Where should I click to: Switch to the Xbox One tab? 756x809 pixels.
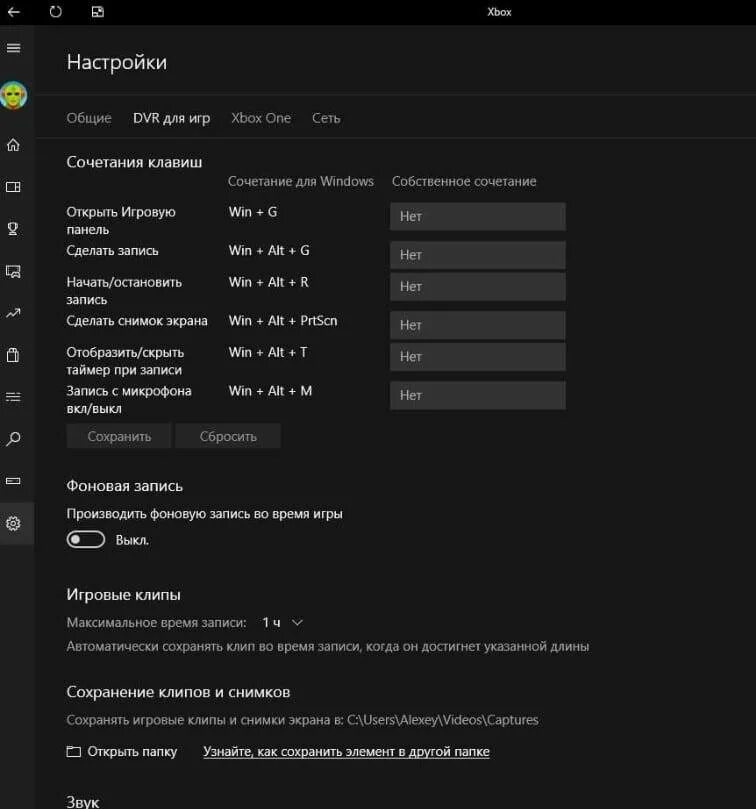click(261, 118)
